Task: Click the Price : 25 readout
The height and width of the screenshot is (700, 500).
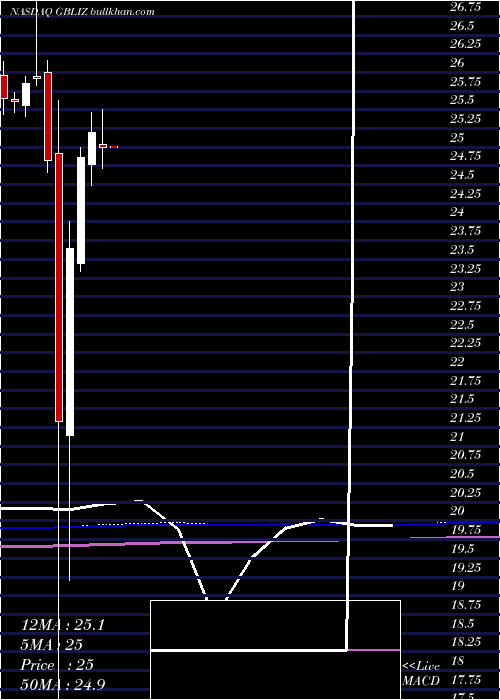Action: (57, 664)
